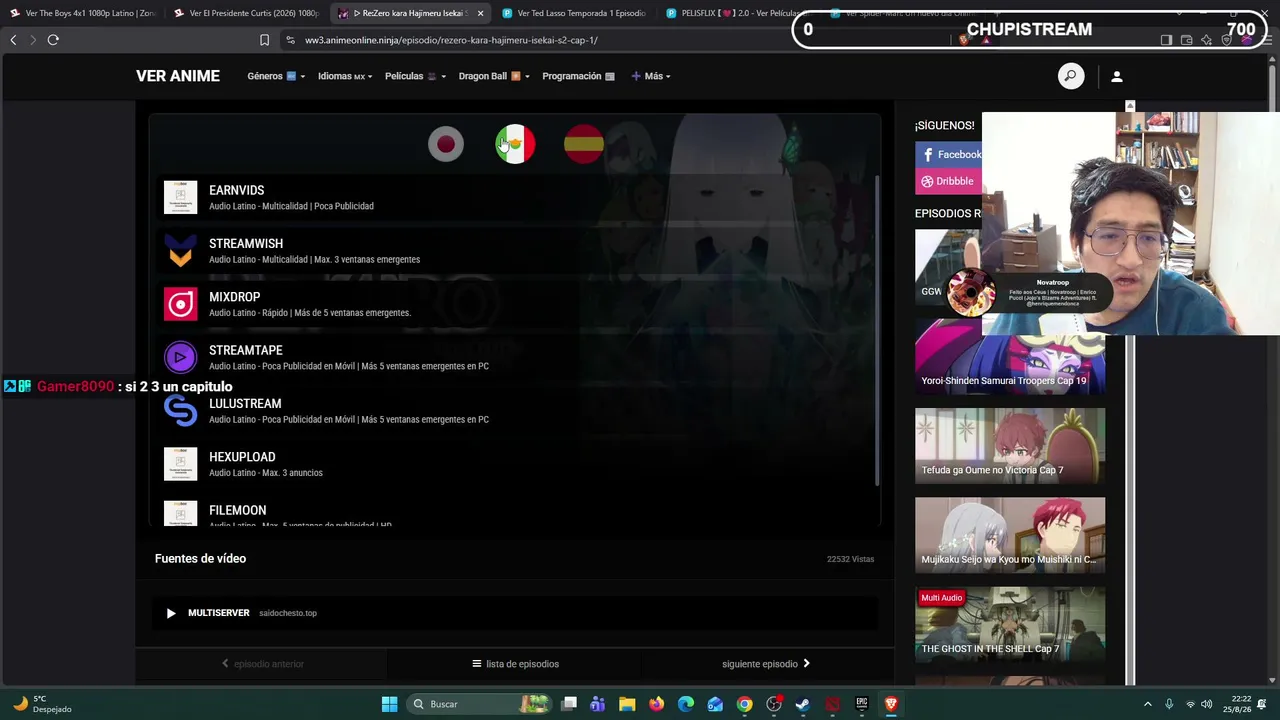
Task: Launch Firefox from the taskbar
Action: pyautogui.click(x=656, y=704)
